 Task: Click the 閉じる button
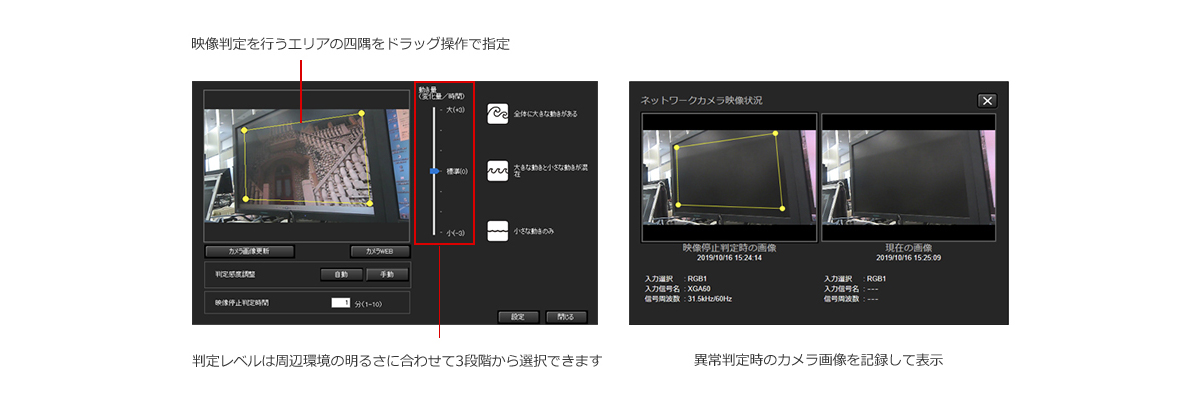point(566,316)
